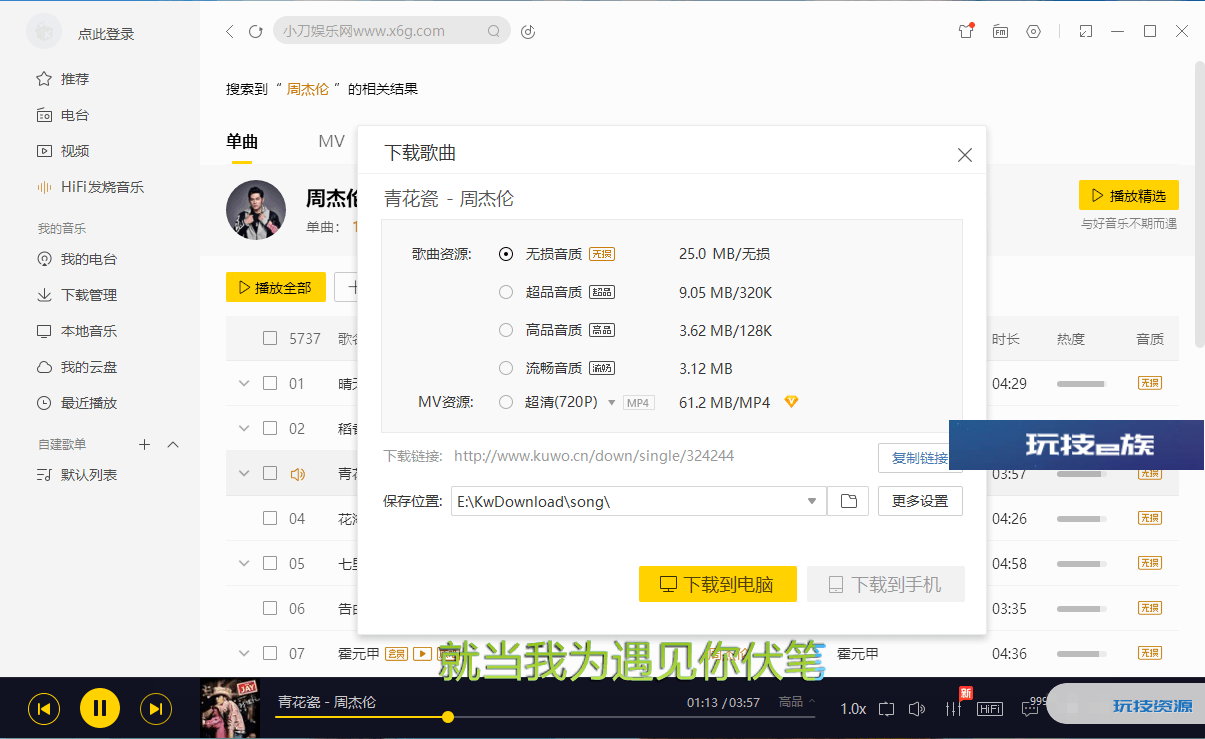The width and height of the screenshot is (1205, 739).
Task: Open the save location dropdown
Action: (812, 501)
